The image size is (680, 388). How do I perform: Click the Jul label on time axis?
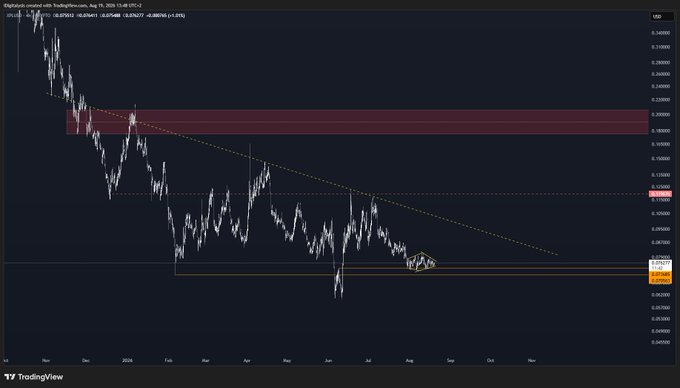pyautogui.click(x=368, y=360)
